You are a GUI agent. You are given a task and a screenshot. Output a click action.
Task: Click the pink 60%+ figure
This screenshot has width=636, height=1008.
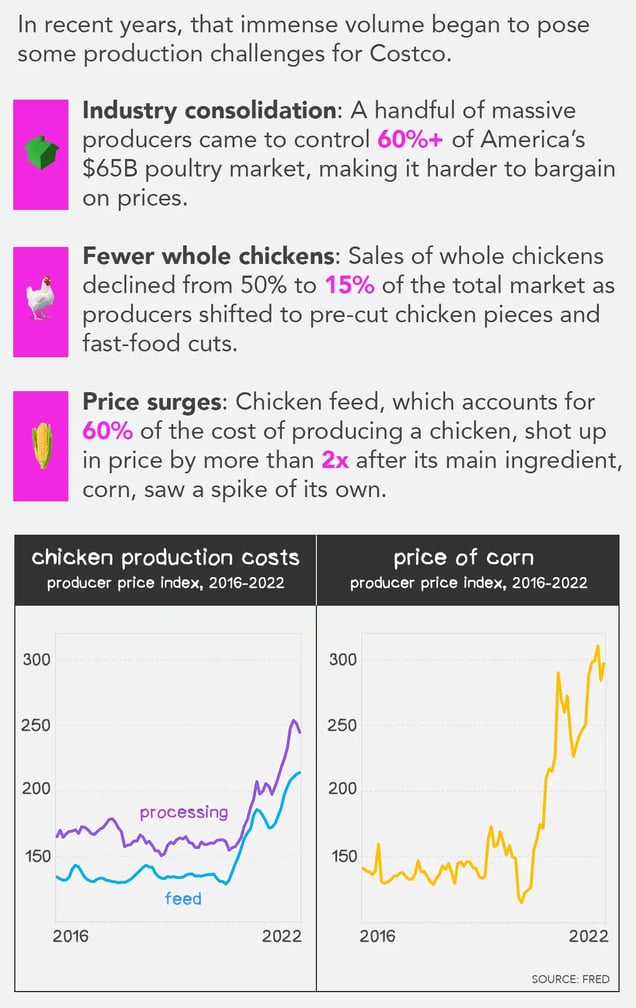click(410, 139)
